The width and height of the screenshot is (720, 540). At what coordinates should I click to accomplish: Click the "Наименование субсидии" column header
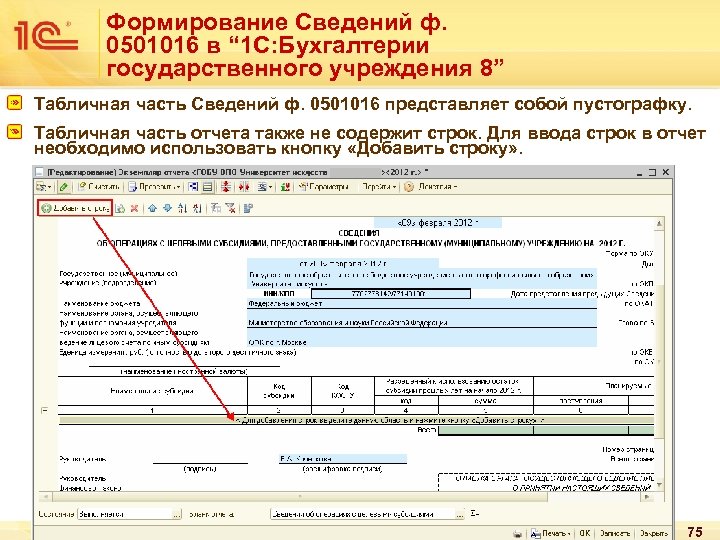152,391
